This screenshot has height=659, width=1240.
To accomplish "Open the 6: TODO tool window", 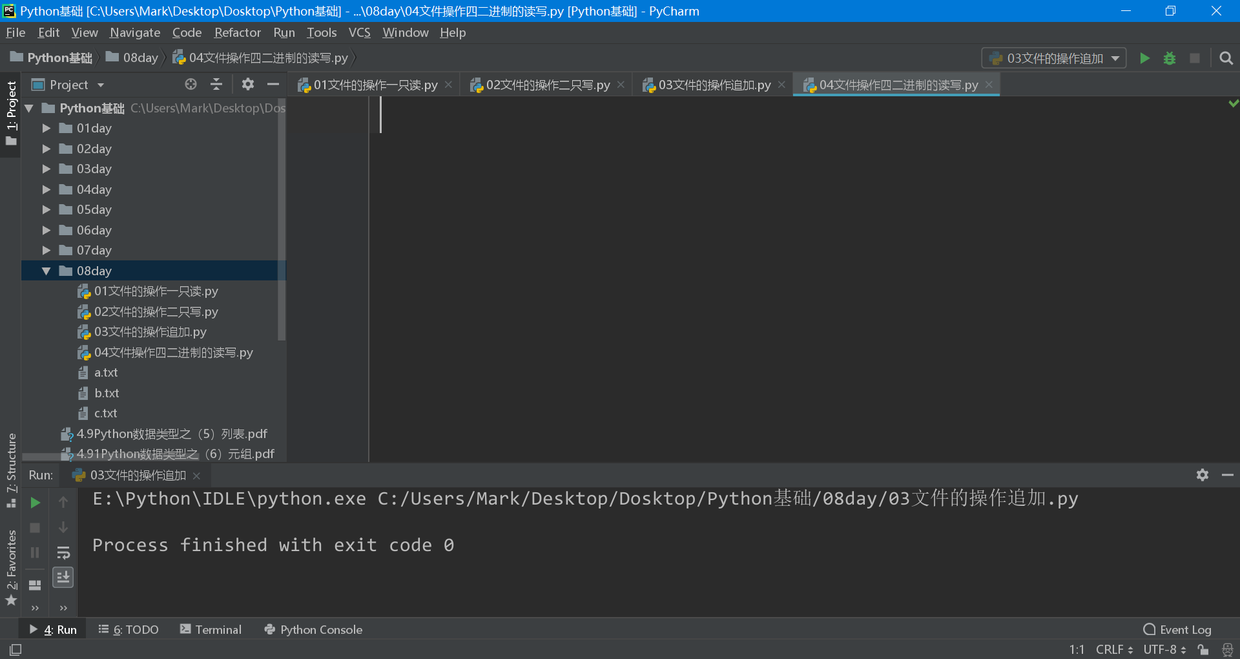I will point(129,630).
